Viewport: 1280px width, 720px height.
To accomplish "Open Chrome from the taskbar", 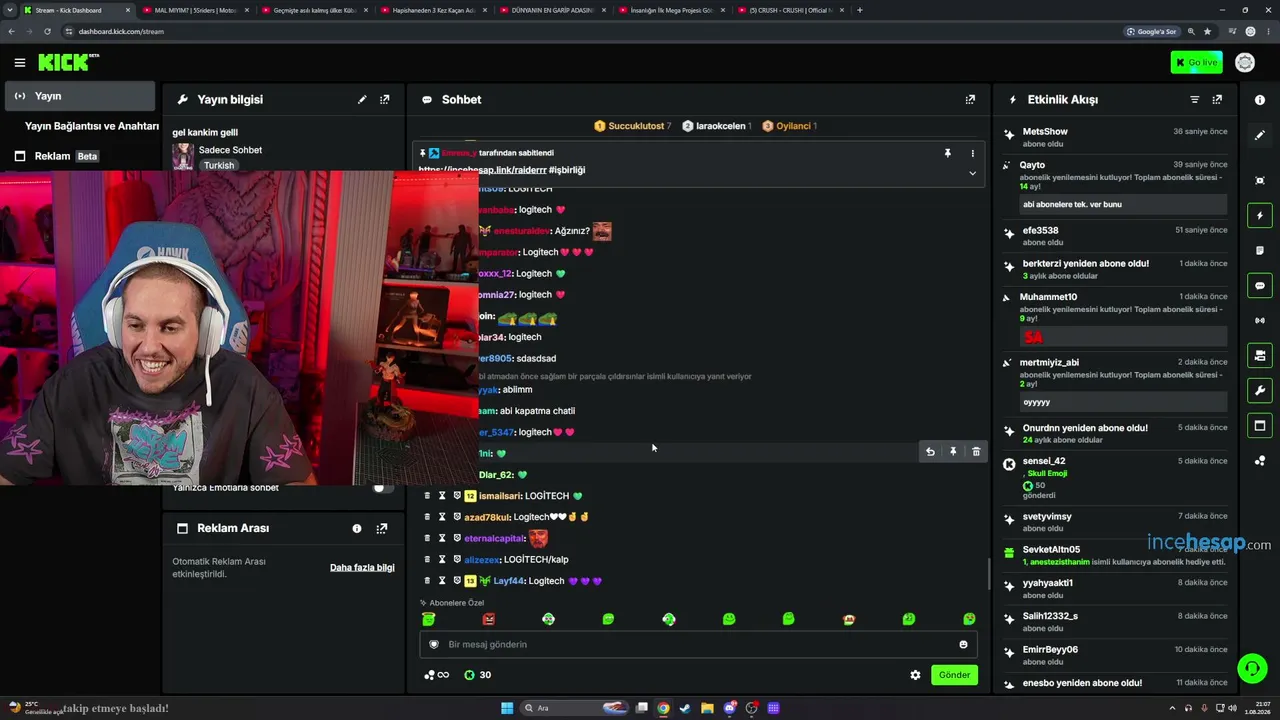I will [x=663, y=708].
